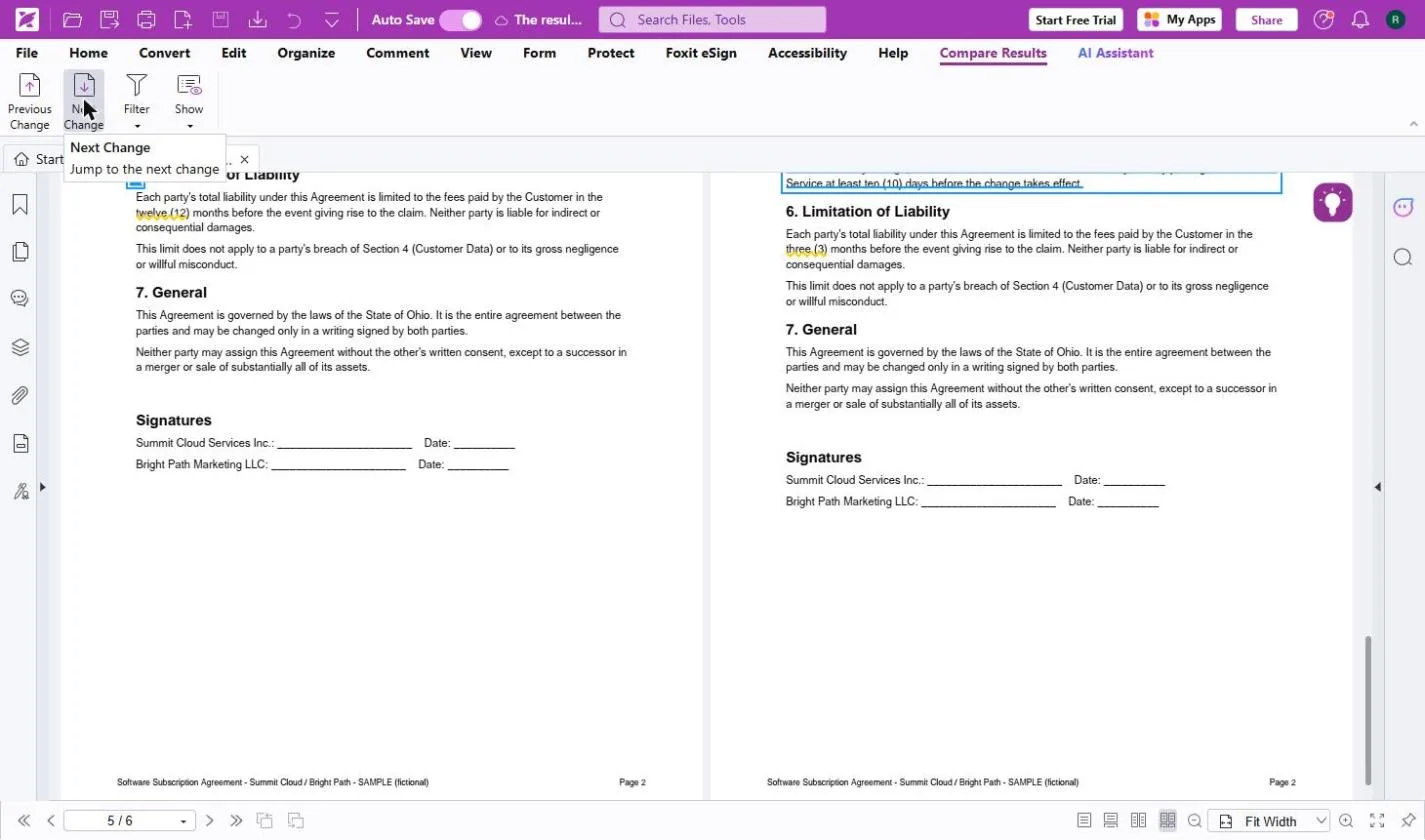The image size is (1425, 840).
Task: Open the Filter dropdown in the ribbon
Action: 137,102
